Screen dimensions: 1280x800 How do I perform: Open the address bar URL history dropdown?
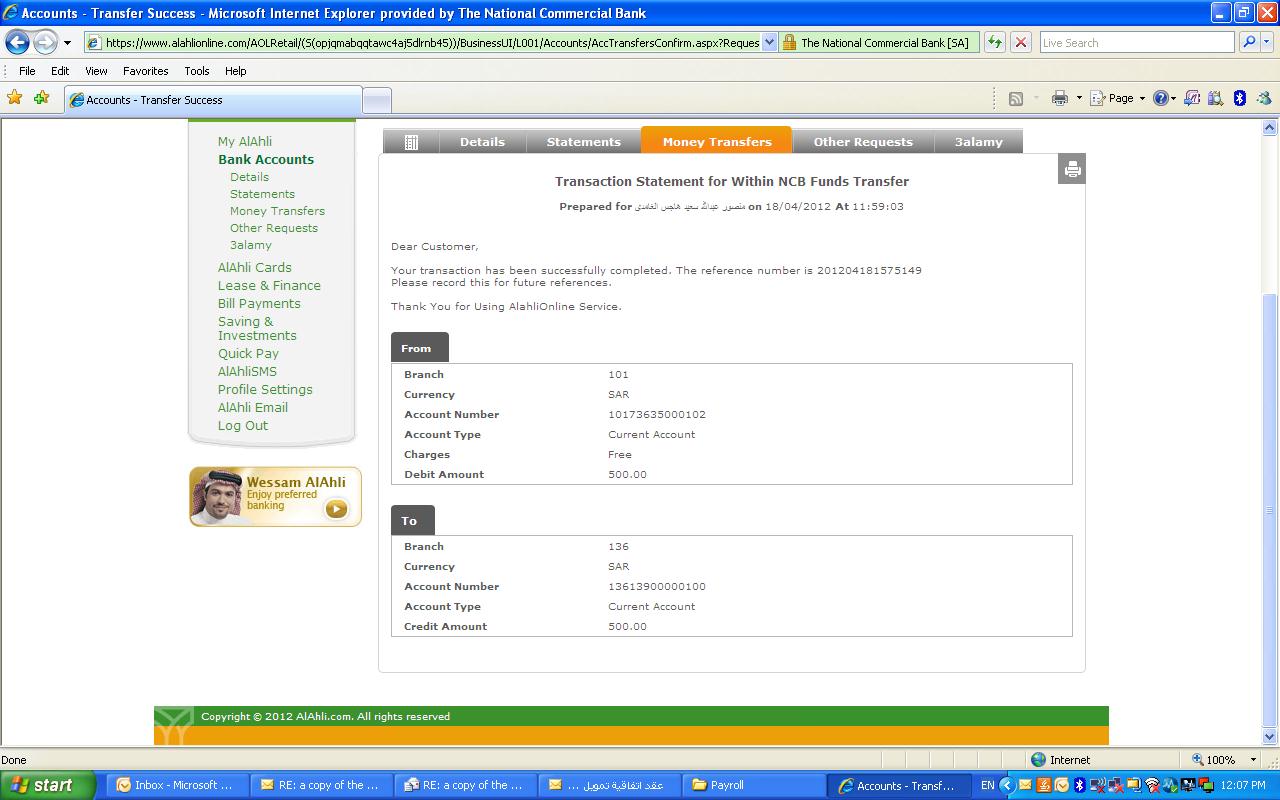pos(769,42)
